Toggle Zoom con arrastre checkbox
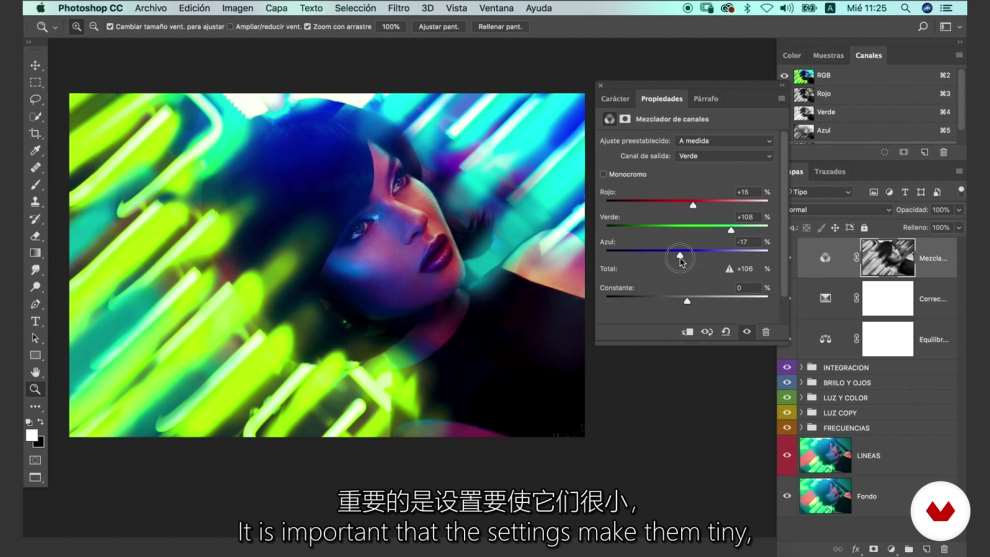The height and width of the screenshot is (557, 990). 307,27
